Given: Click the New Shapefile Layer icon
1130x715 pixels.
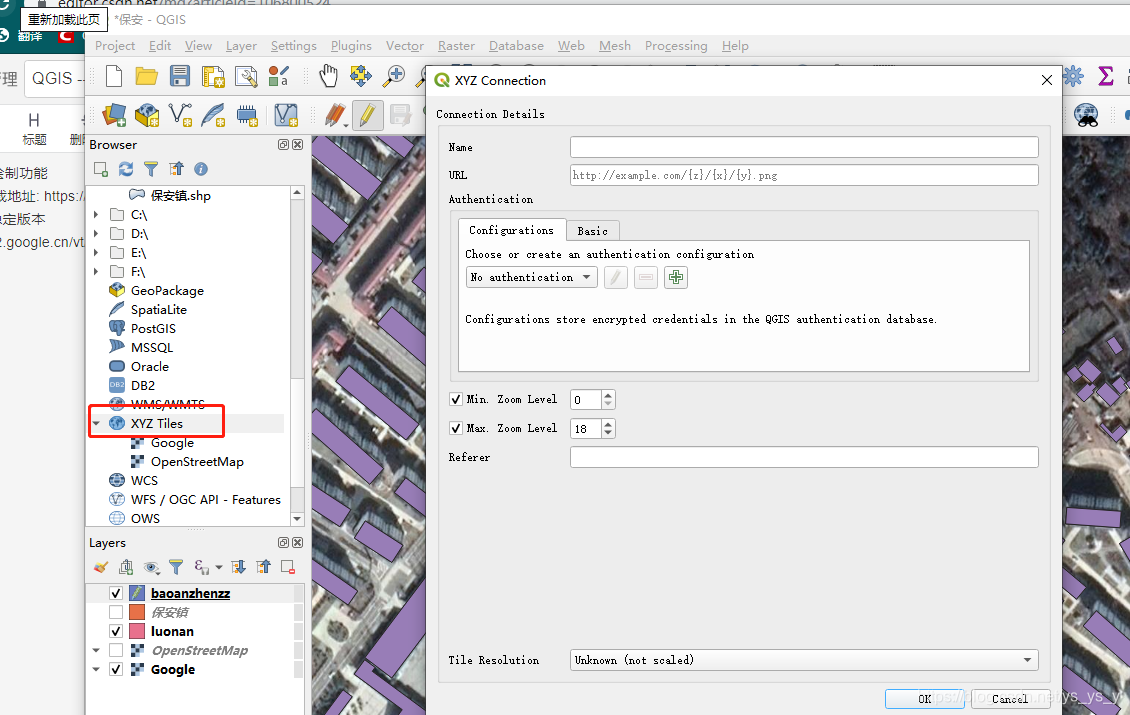Looking at the screenshot, I should click(180, 115).
